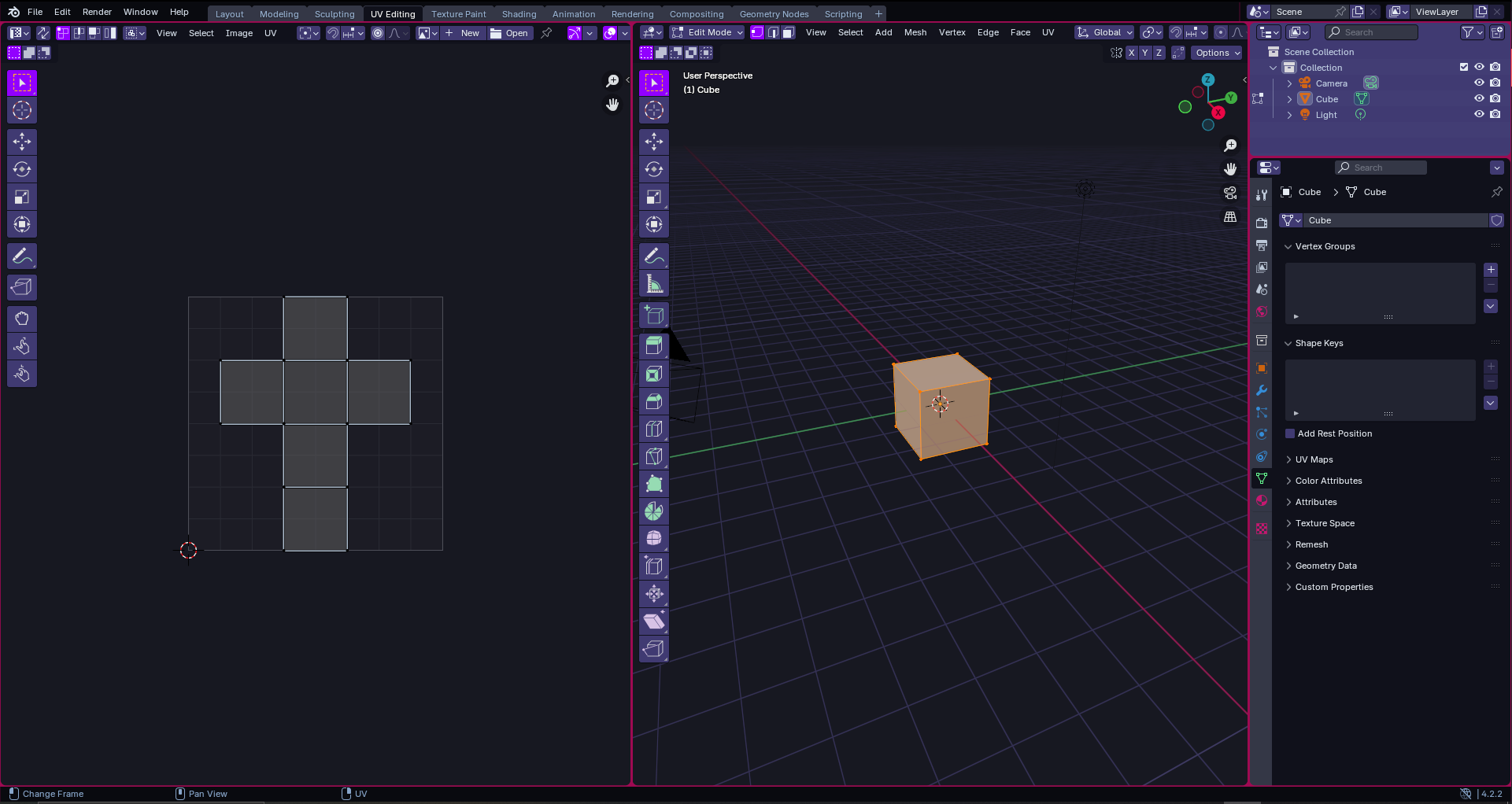This screenshot has height=804, width=1512.
Task: Click the outliner Search field
Action: [1372, 32]
